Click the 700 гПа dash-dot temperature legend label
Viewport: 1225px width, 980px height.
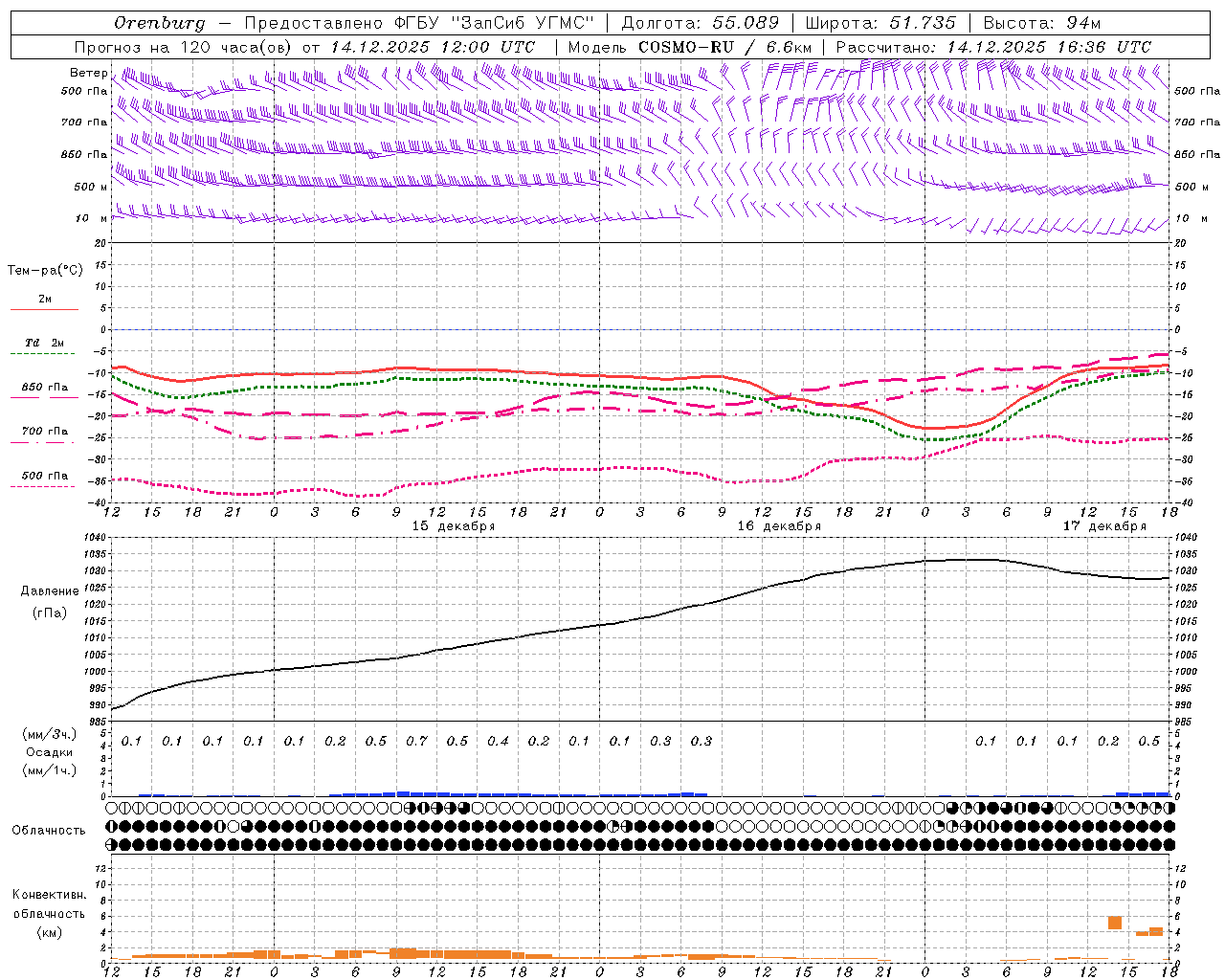click(x=45, y=432)
